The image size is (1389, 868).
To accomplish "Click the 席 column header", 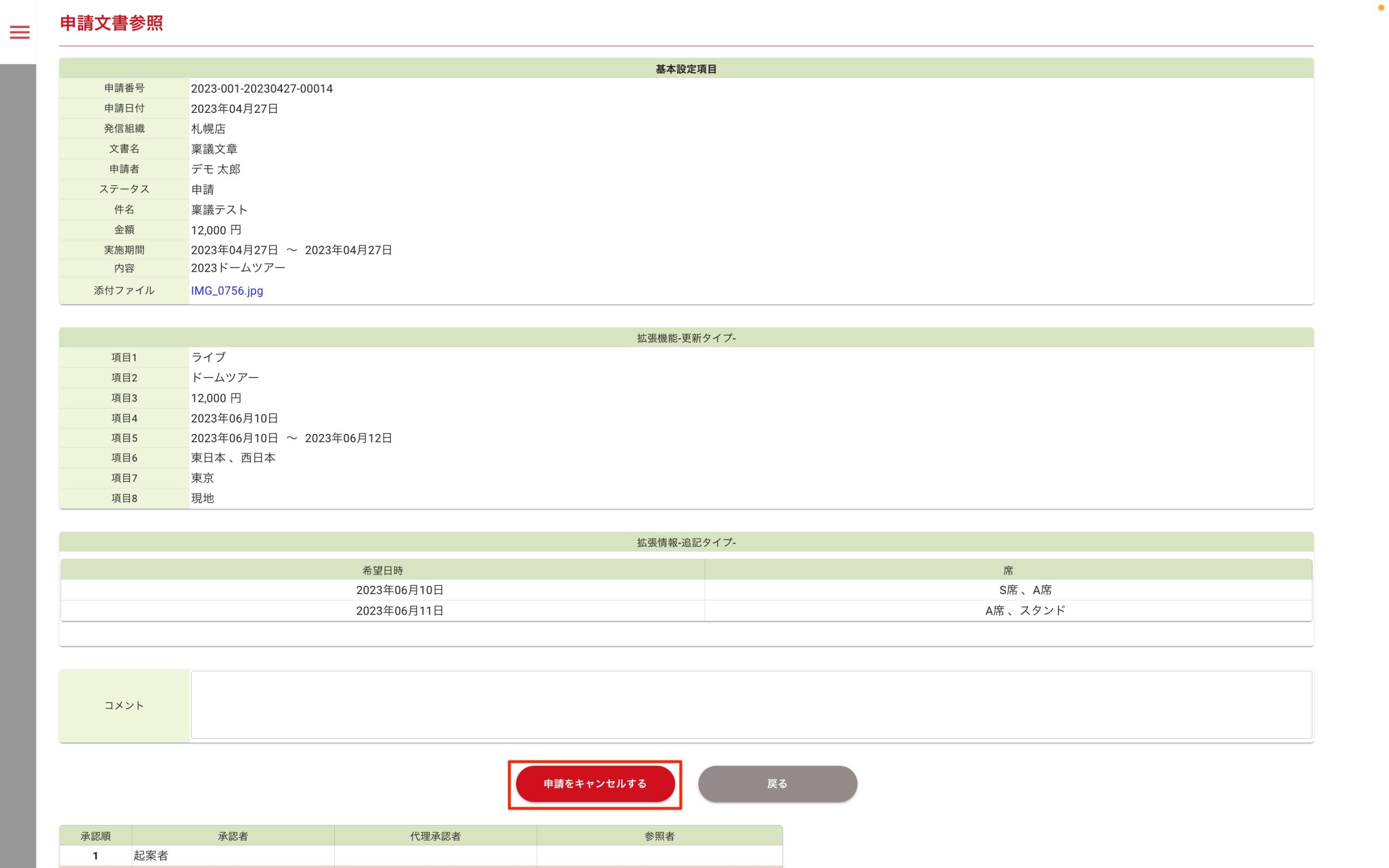I will tap(1008, 570).
